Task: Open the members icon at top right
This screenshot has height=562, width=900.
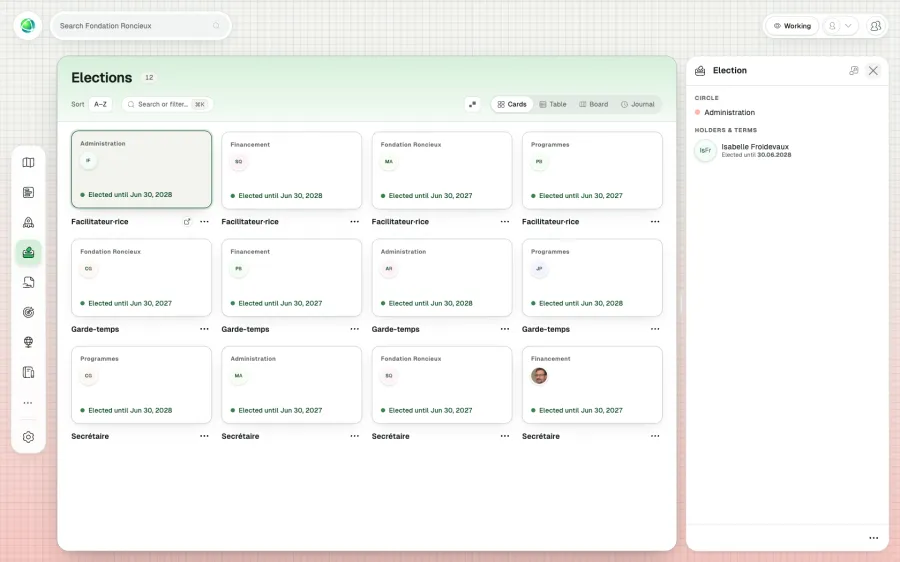Action: [x=875, y=26]
